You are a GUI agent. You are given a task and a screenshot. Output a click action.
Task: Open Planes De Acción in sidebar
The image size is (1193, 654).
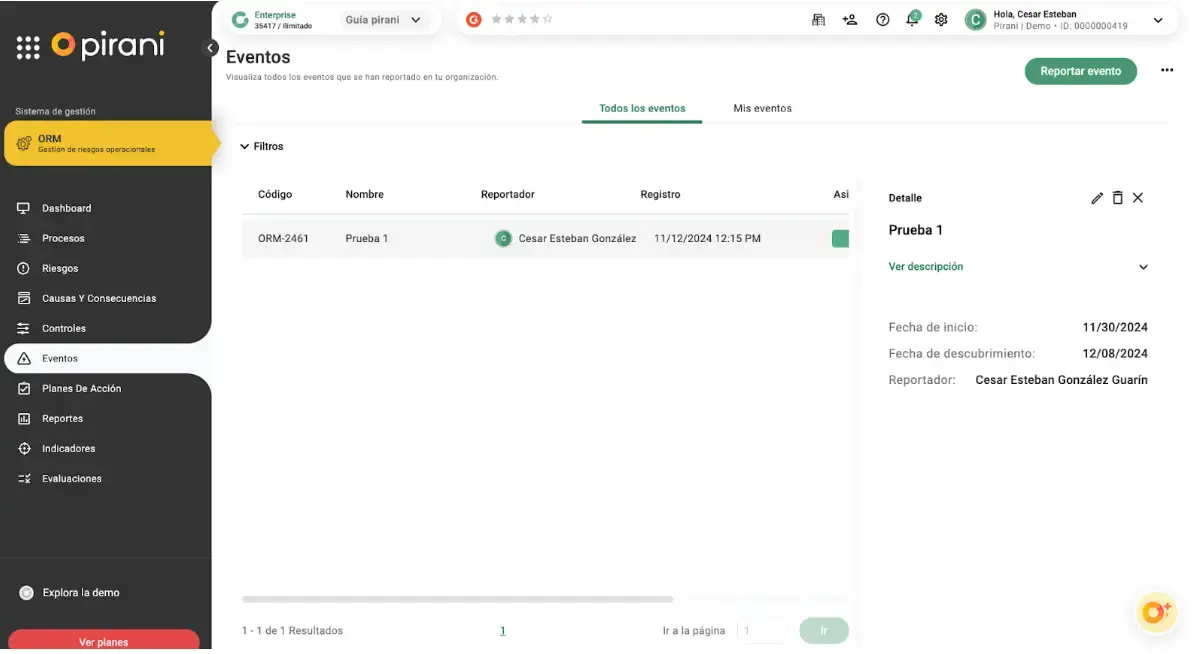pos(81,388)
